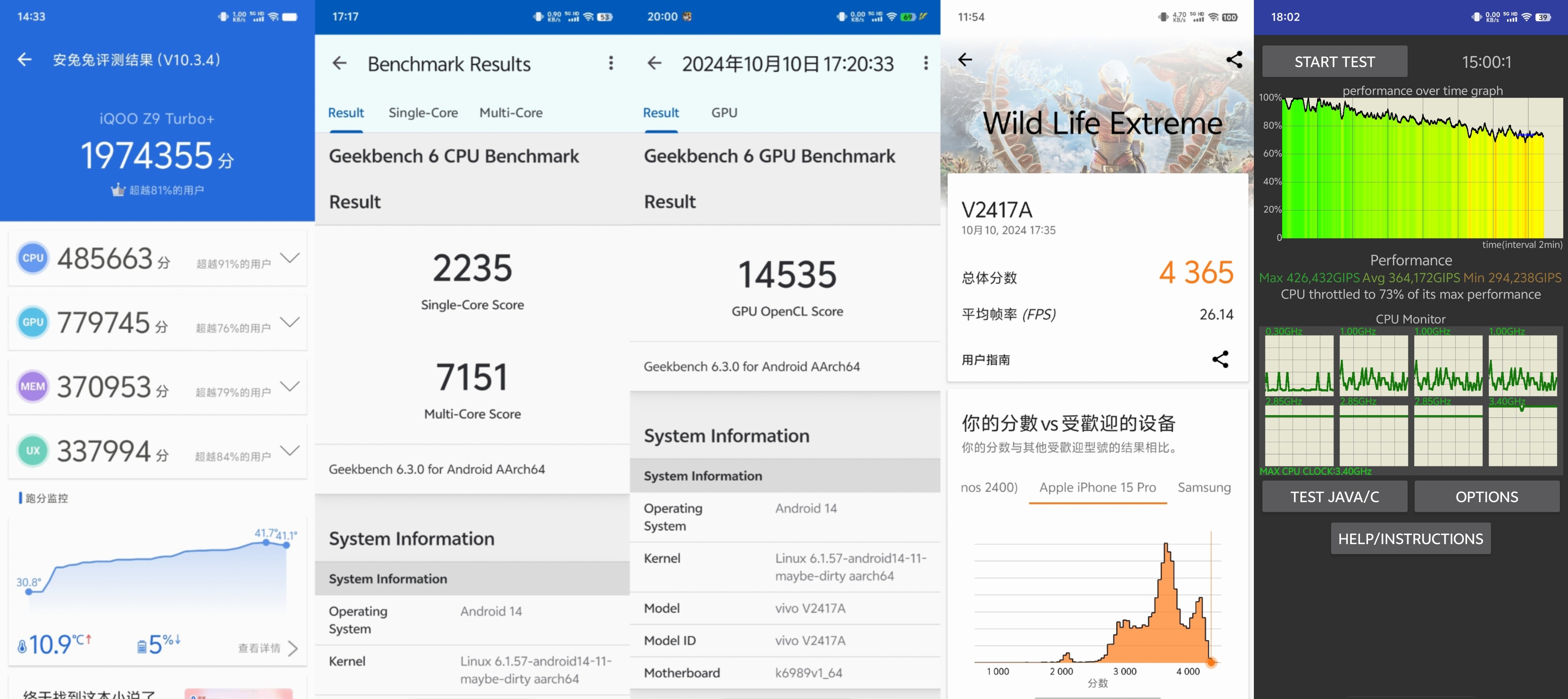The width and height of the screenshot is (1568, 699).
Task: Expand CPU score 485663 details
Action: 290,258
